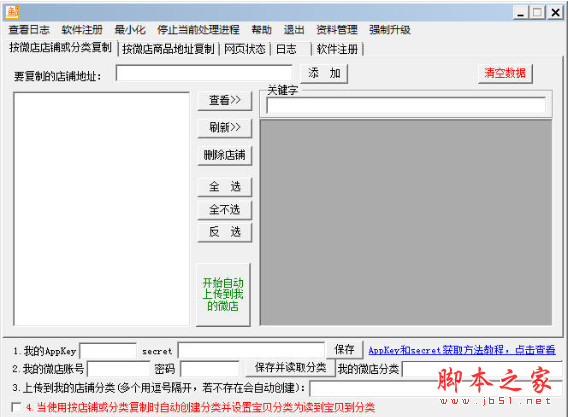Focus the 要复制的店铺地址 input field
This screenshot has height=417, width=568.
point(204,73)
